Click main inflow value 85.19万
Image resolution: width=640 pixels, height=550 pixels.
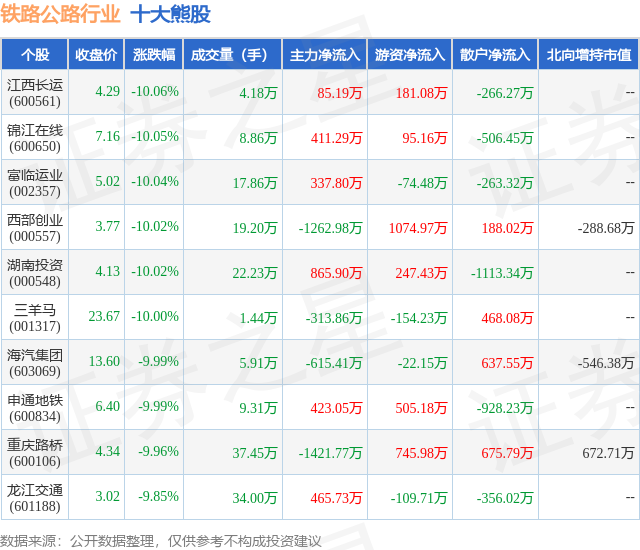click(340, 93)
